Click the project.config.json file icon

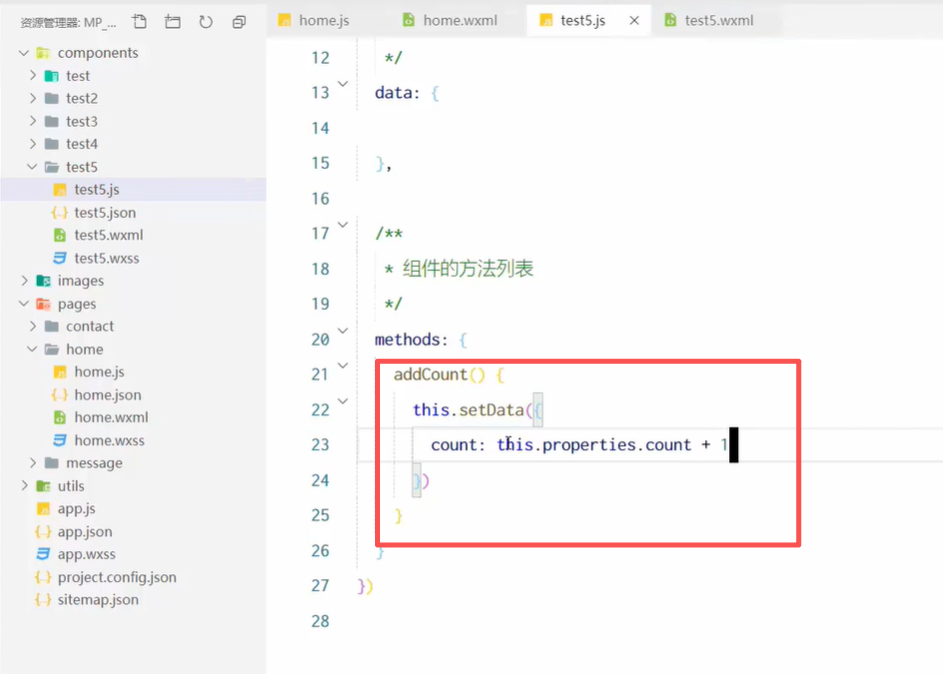[x=43, y=577]
